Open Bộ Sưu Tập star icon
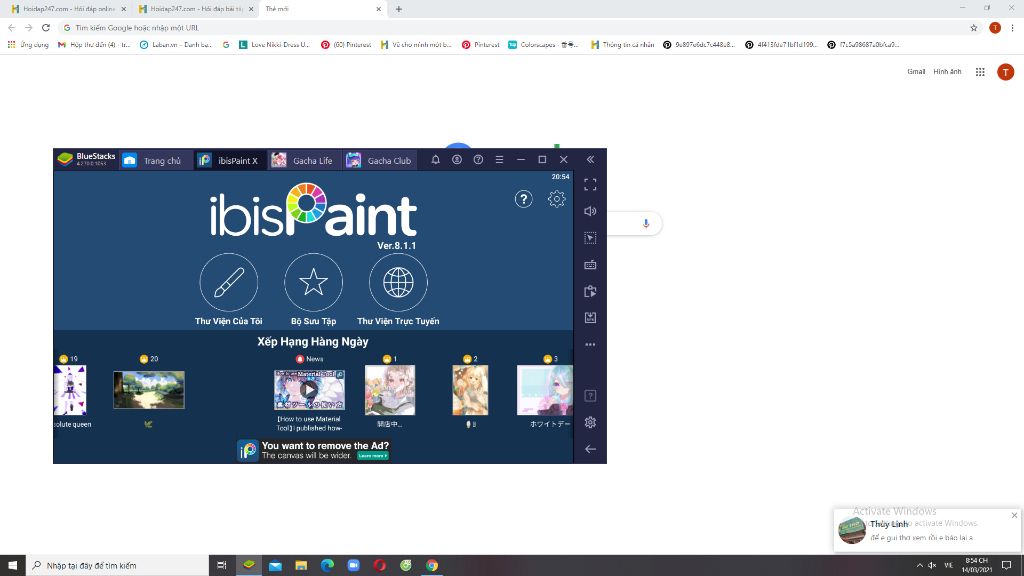 point(313,282)
